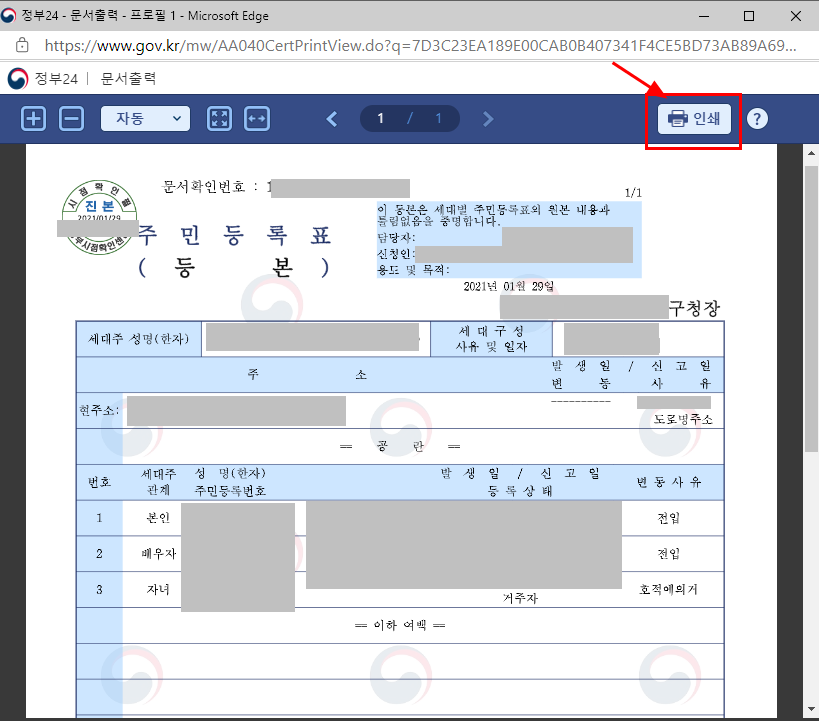This screenshot has width=819, height=721.
Task: Open help via the question mark icon
Action: 757,119
